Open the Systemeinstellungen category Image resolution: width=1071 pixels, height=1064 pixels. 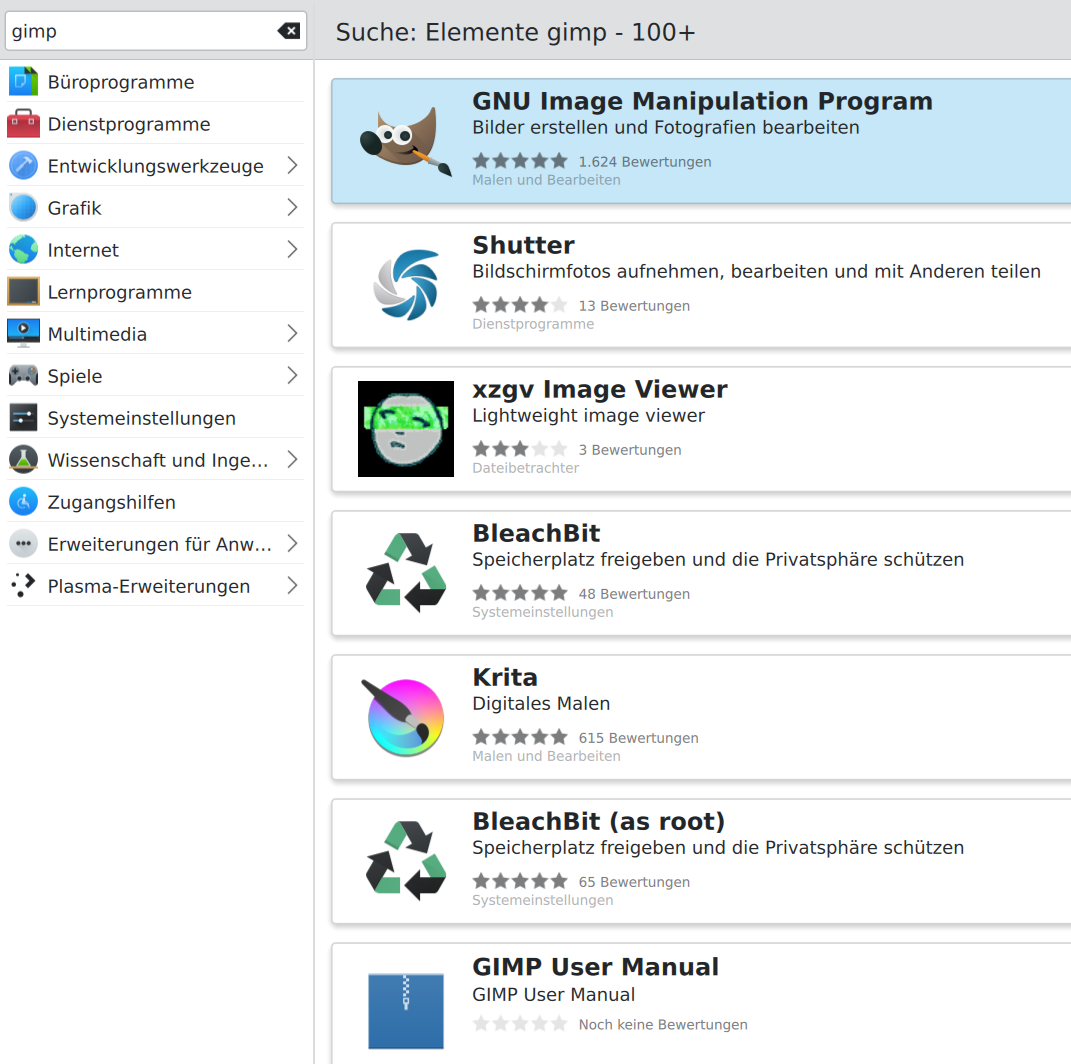(x=156, y=417)
